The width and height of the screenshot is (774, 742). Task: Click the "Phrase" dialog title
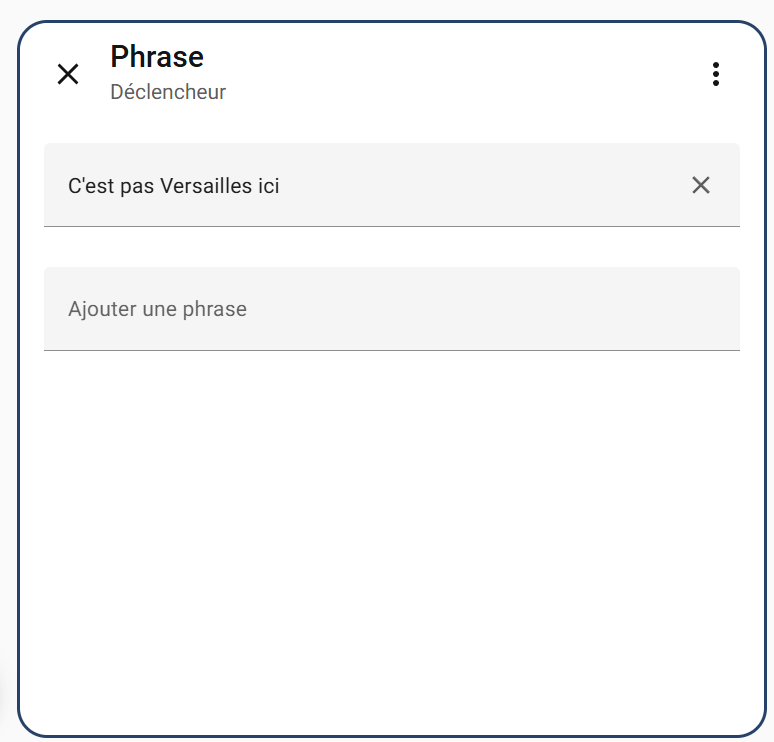pos(157,56)
